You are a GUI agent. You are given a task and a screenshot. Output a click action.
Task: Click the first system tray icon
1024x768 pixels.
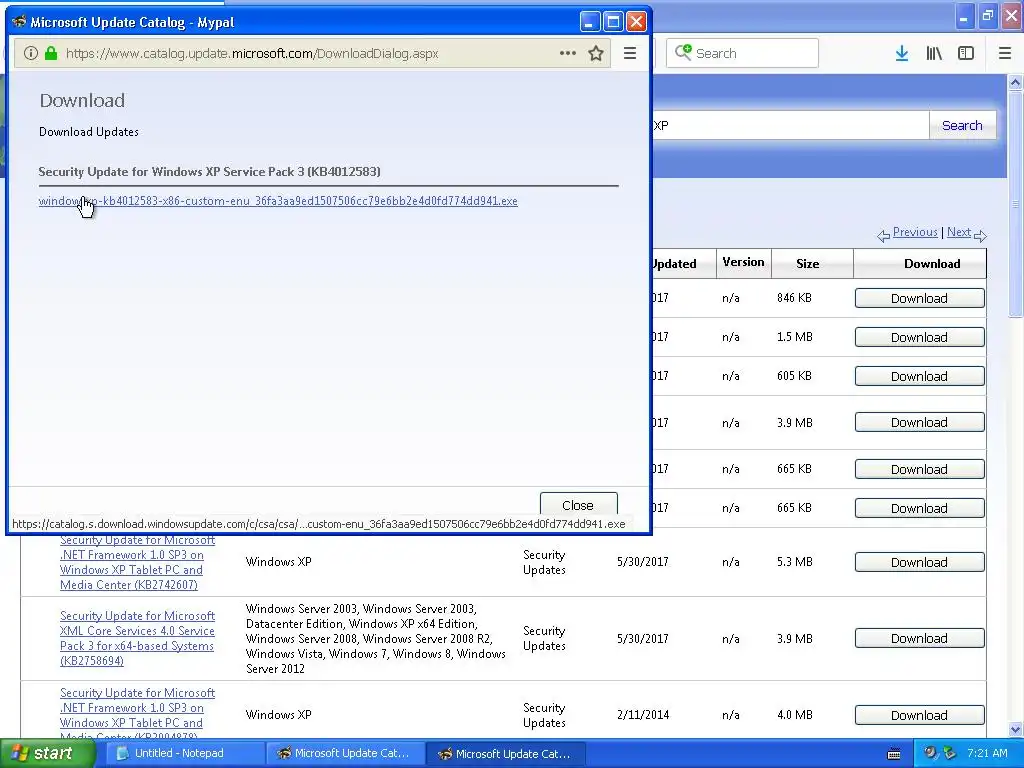[x=931, y=753]
